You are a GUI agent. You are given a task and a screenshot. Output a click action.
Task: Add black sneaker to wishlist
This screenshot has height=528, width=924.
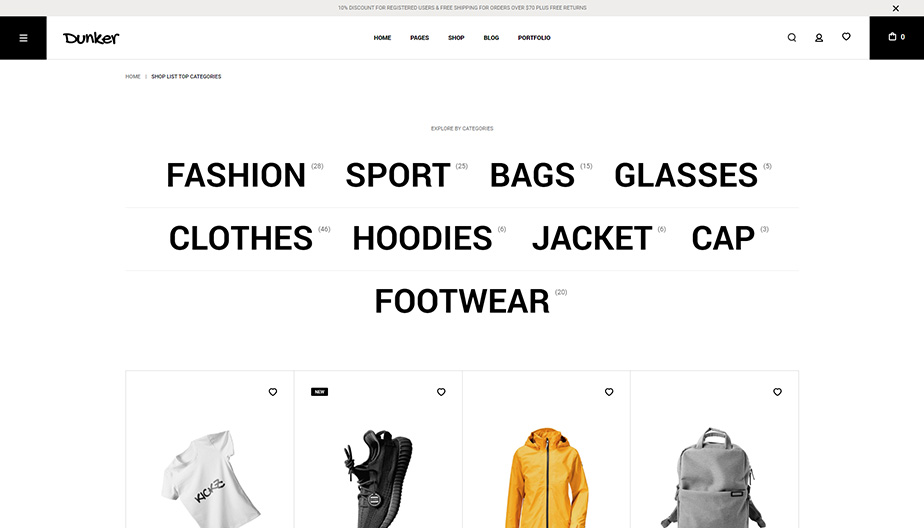click(x=441, y=392)
